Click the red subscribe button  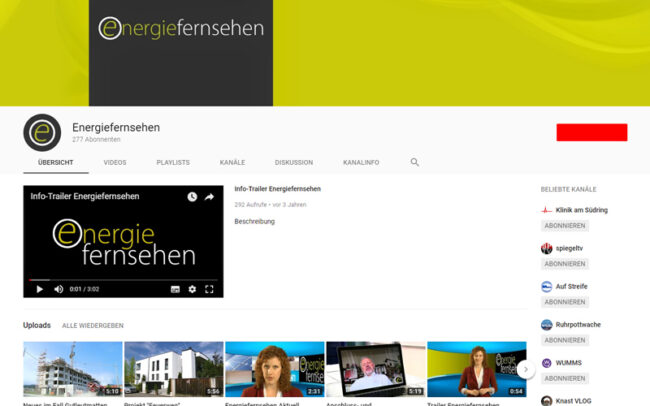pyautogui.click(x=592, y=132)
